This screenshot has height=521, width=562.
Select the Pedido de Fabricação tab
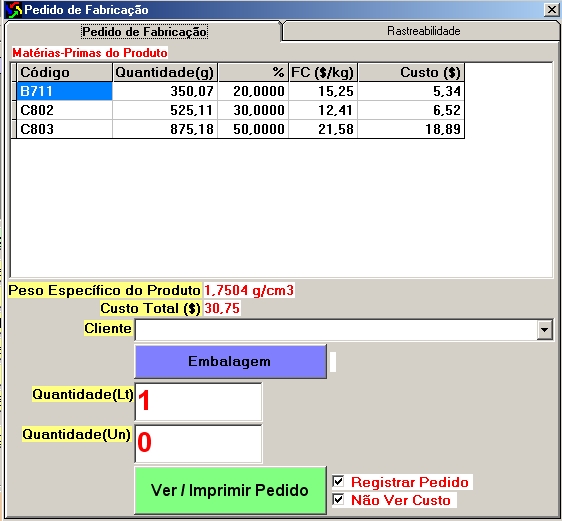tap(144, 32)
